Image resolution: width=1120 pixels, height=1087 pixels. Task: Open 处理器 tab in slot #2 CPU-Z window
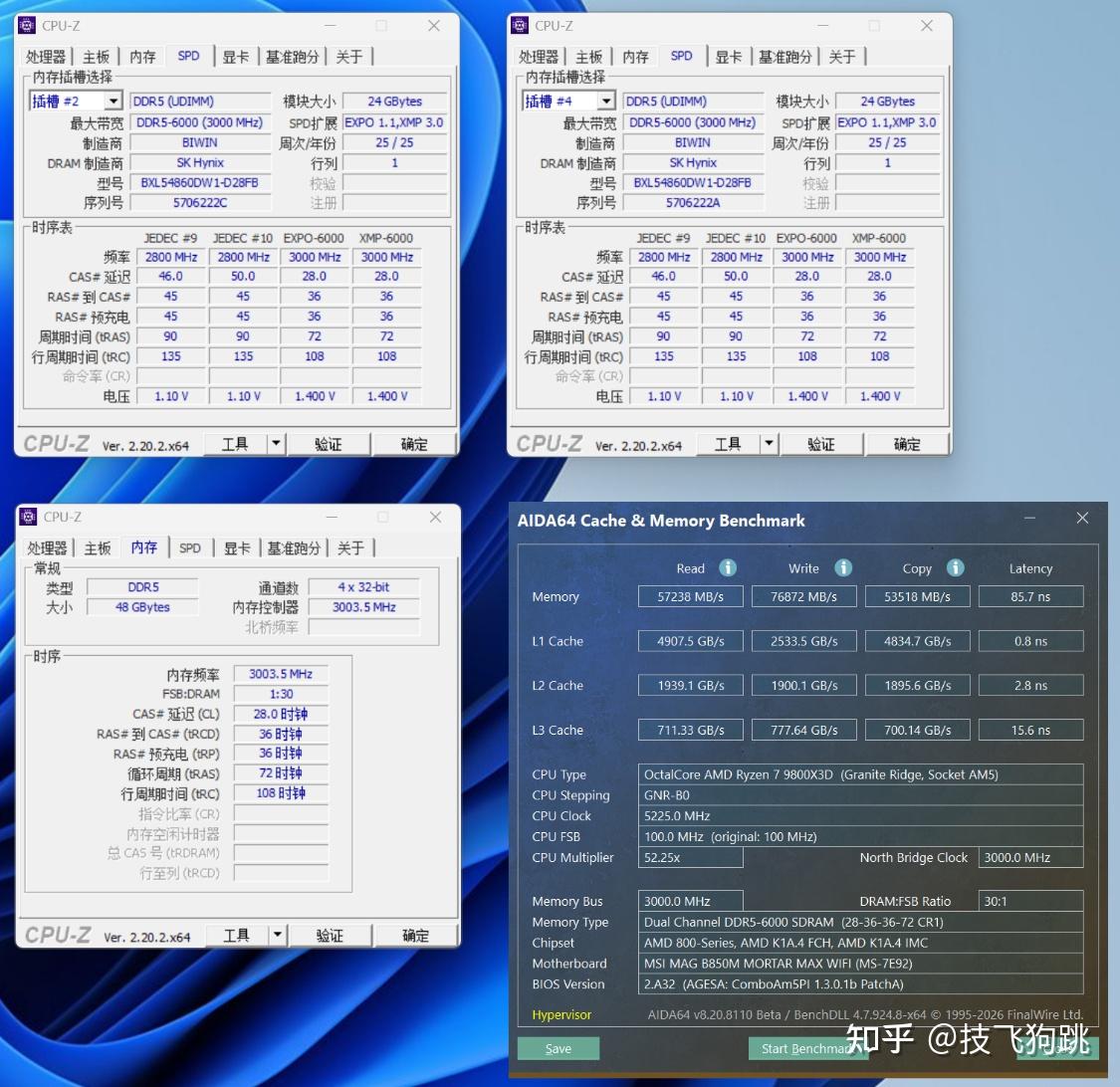(46, 57)
